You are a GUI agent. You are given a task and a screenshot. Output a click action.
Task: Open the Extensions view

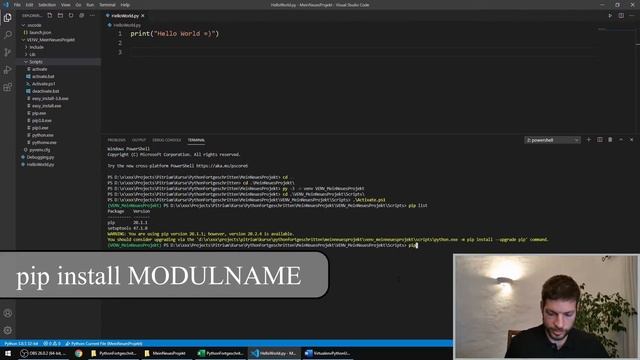pyautogui.click(x=7, y=87)
